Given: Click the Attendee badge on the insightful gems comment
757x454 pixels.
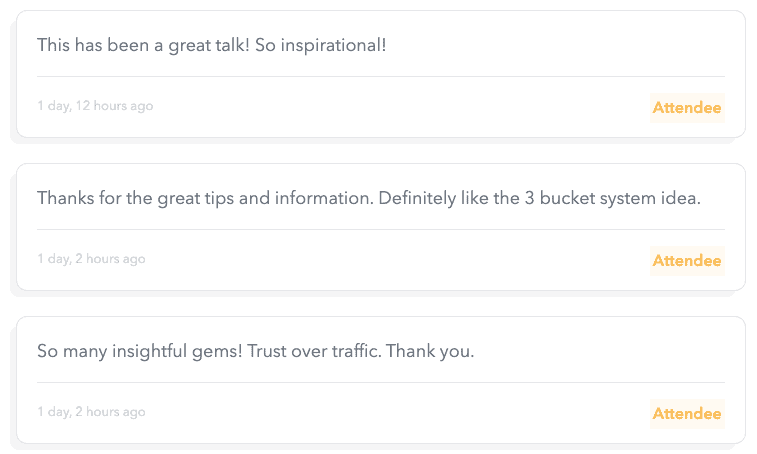Looking at the screenshot, I should coord(686,414).
